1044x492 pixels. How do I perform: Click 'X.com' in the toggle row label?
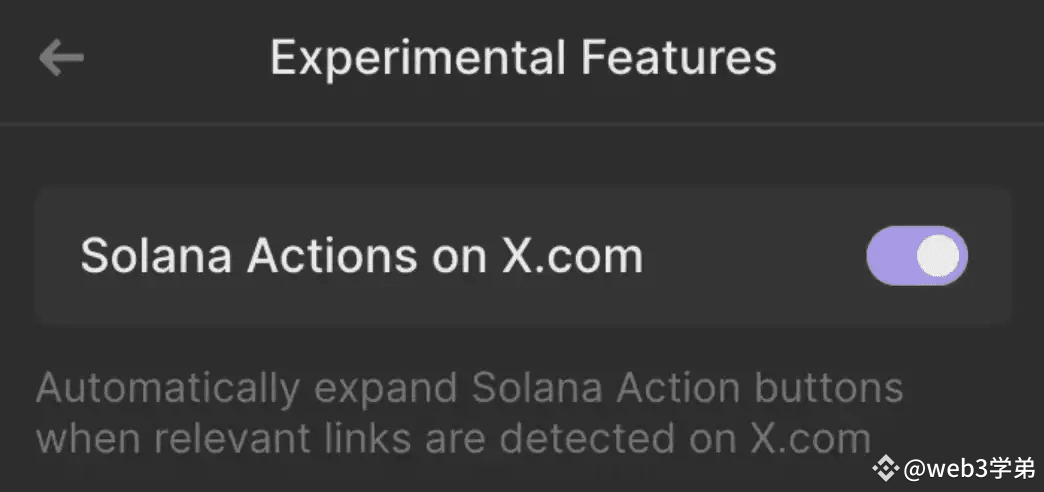click(572, 257)
